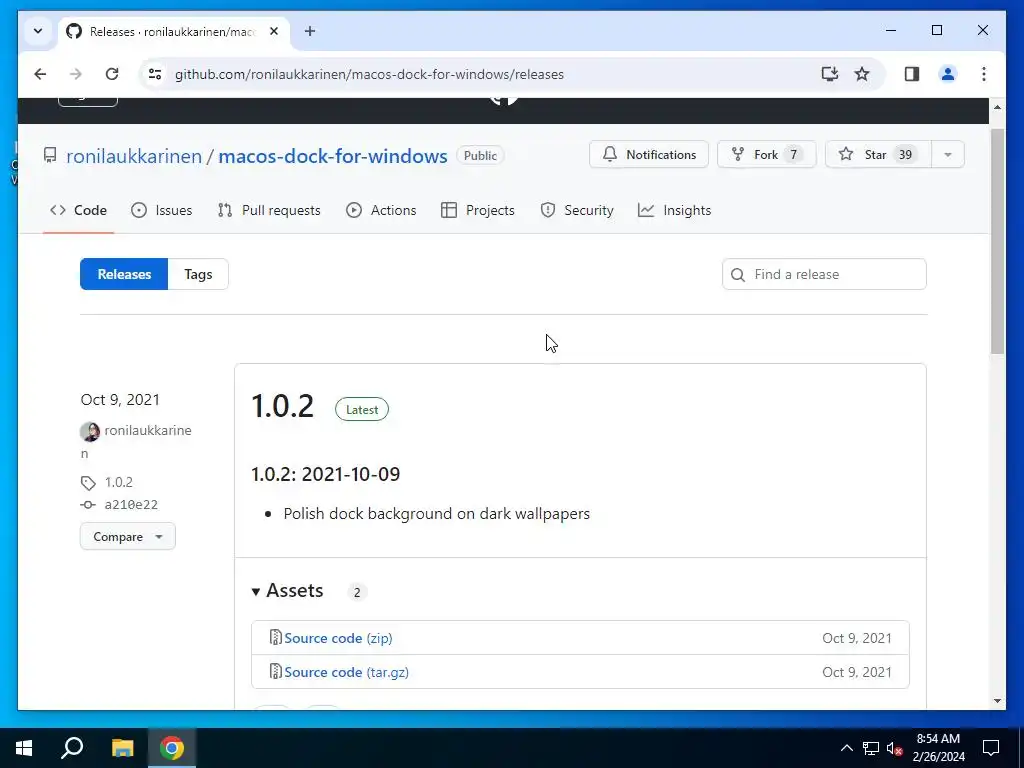Close the Releases browser tab
This screenshot has width=1024, height=768.
(x=274, y=31)
